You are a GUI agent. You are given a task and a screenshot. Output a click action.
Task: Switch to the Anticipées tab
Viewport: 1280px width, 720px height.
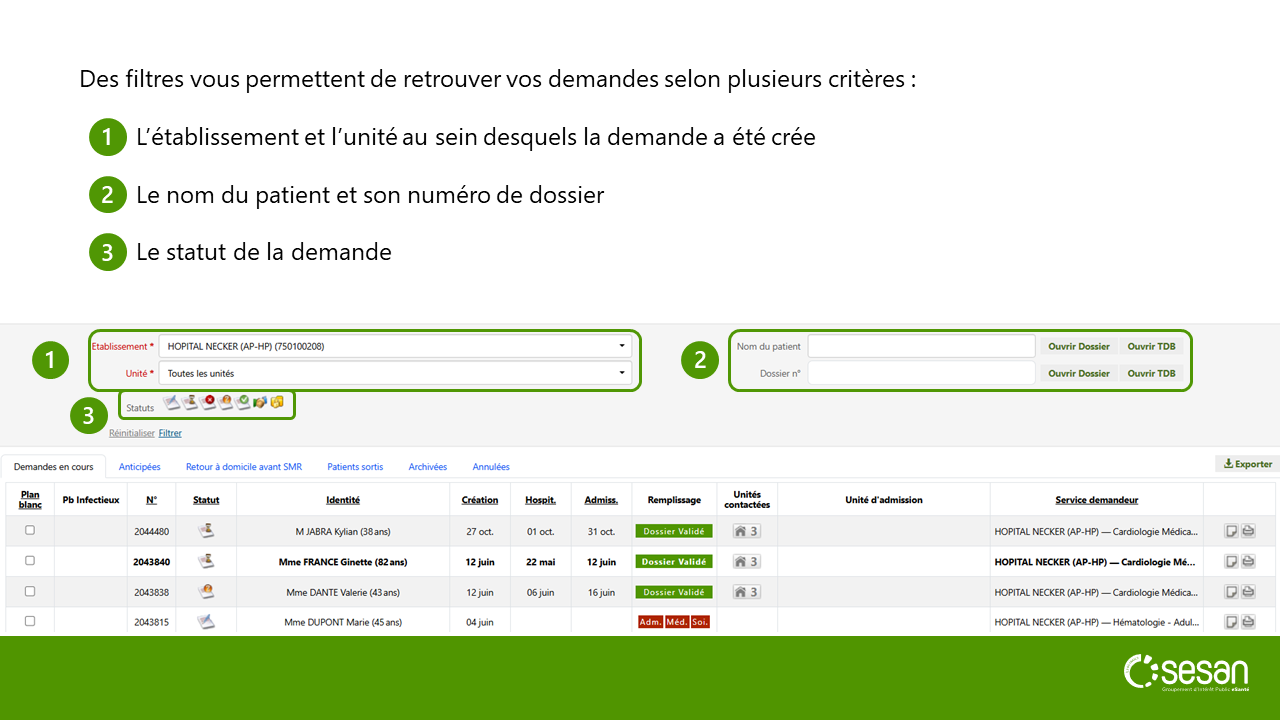pyautogui.click(x=139, y=467)
